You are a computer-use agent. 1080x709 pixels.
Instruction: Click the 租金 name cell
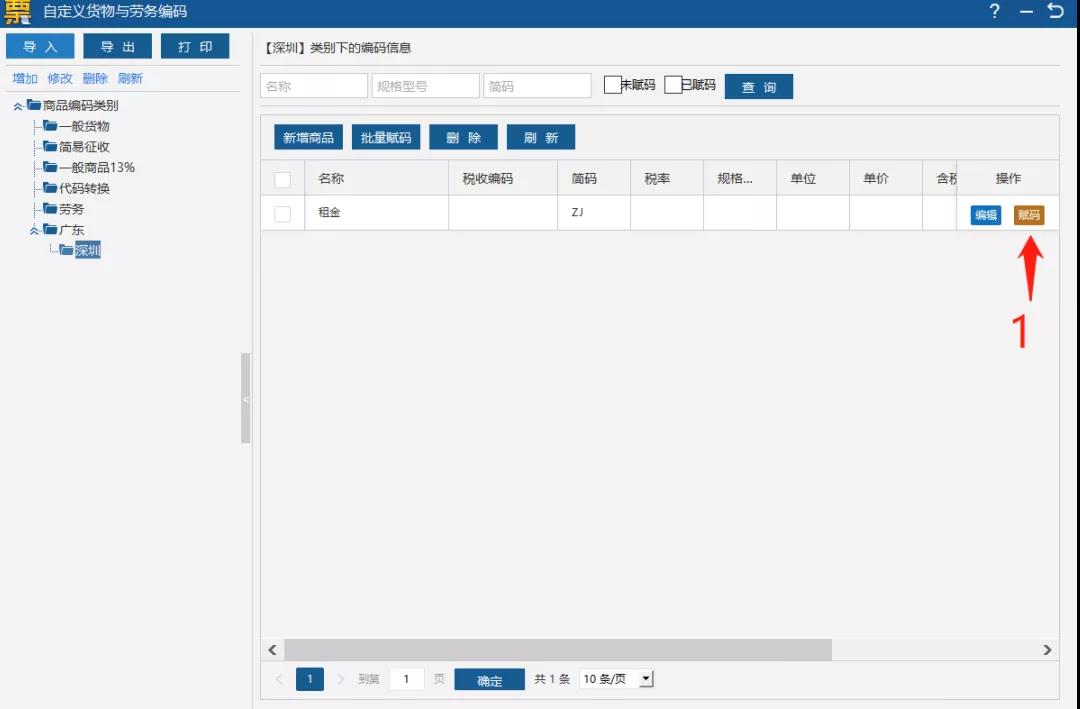click(x=377, y=212)
